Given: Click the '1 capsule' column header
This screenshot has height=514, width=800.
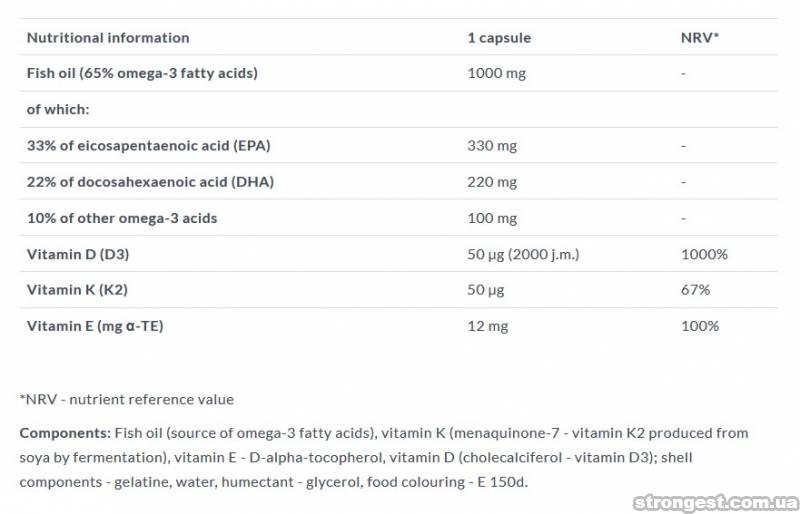Looking at the screenshot, I should click(x=499, y=38).
